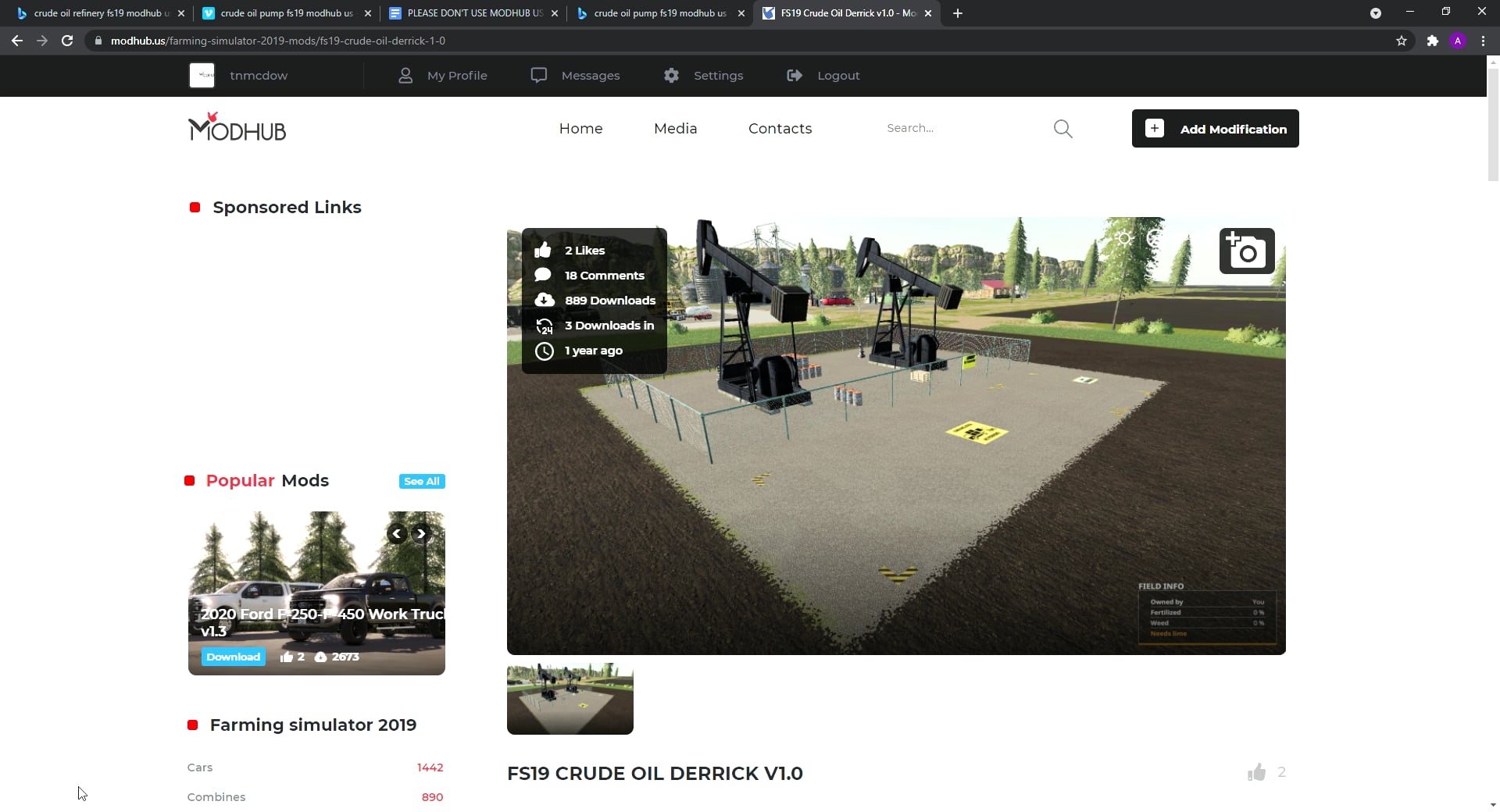1500x812 pixels.
Task: Reload the page
Action: [x=67, y=41]
